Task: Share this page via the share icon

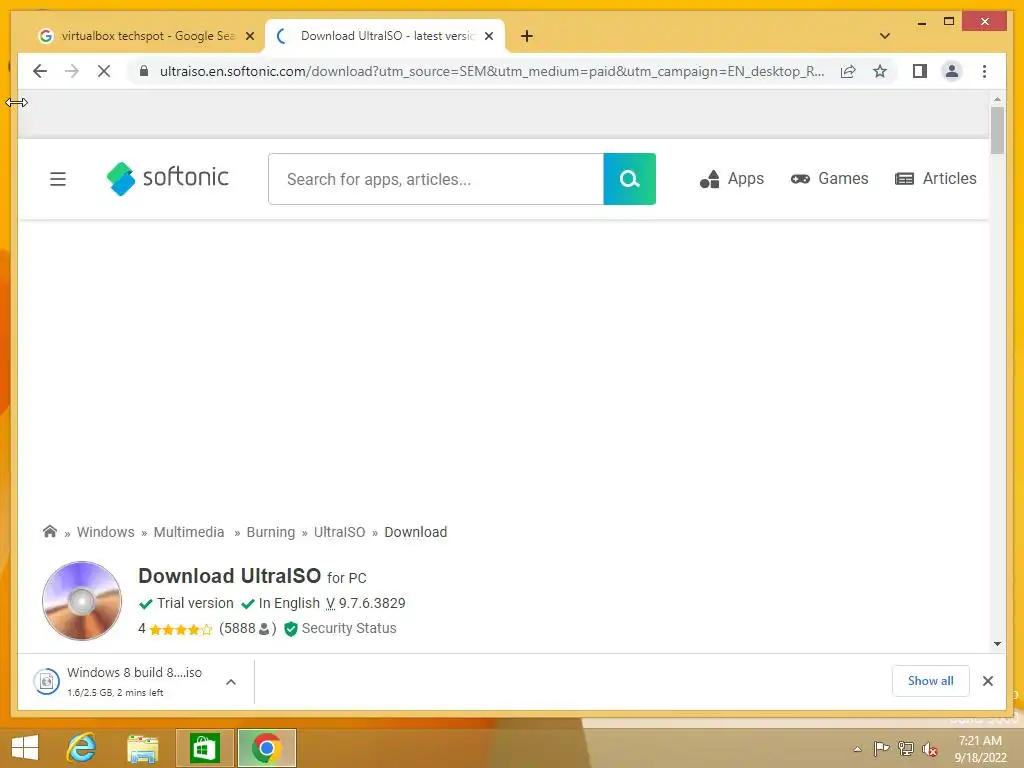Action: 848,71
